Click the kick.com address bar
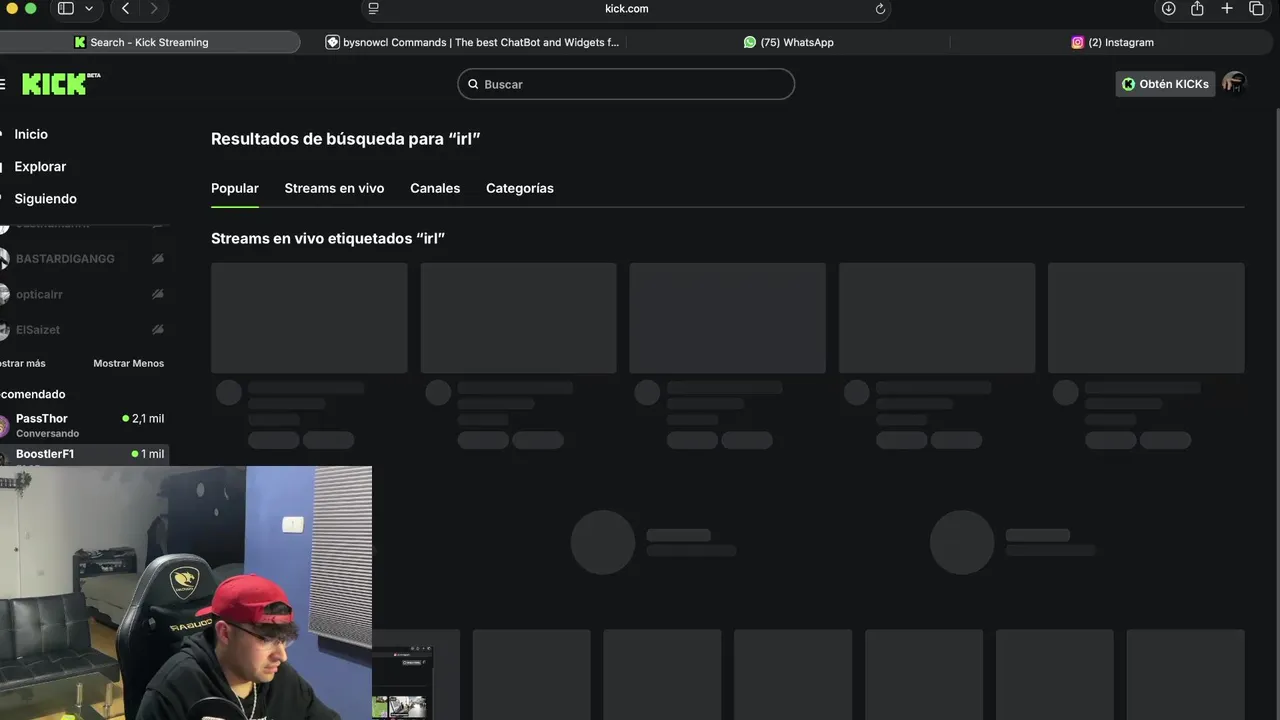The height and width of the screenshot is (720, 1280). (x=626, y=9)
